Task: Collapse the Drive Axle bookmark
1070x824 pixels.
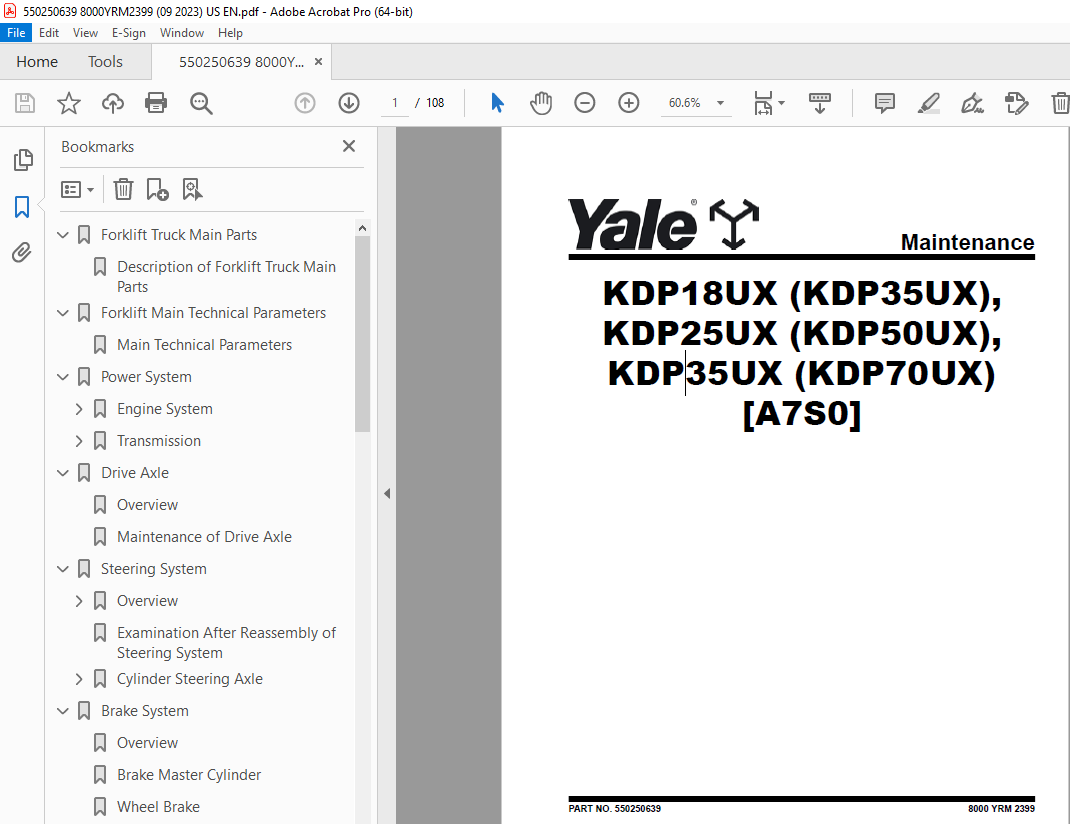Action: click(63, 473)
